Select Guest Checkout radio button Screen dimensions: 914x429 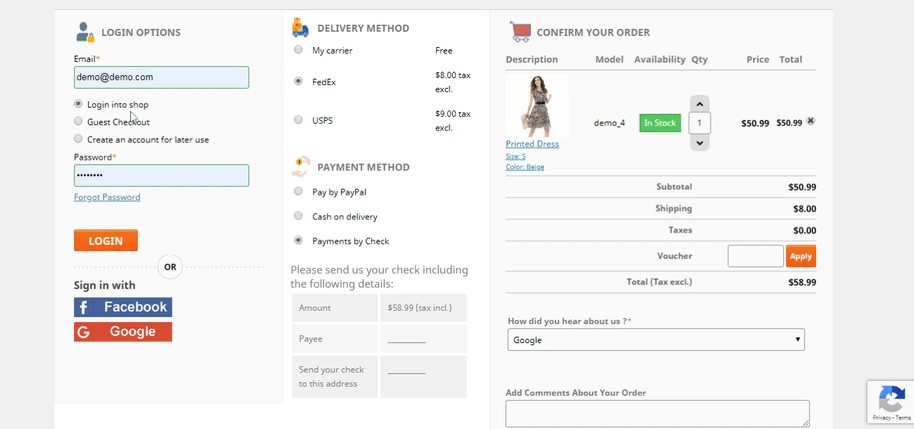78,121
